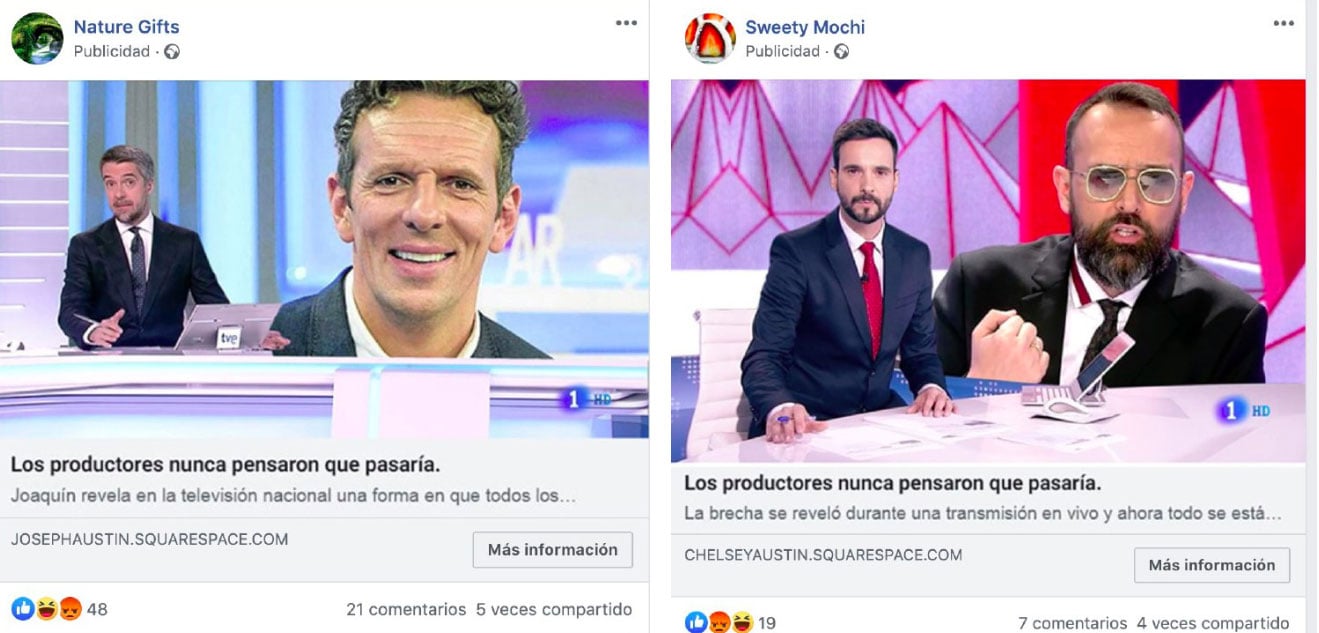The width and height of the screenshot is (1319, 633).
Task: Show 4 veces compartido shares list
Action: pos(1214,623)
